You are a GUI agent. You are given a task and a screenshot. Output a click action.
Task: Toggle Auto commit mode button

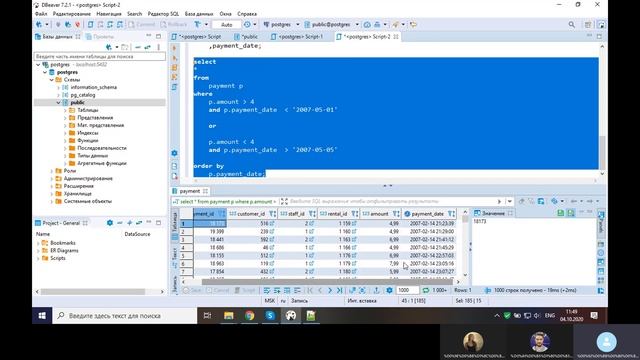coord(227,24)
